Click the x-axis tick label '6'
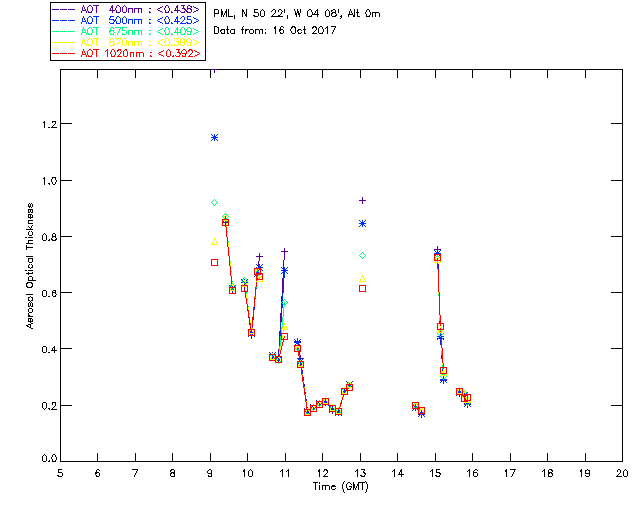 (x=98, y=473)
